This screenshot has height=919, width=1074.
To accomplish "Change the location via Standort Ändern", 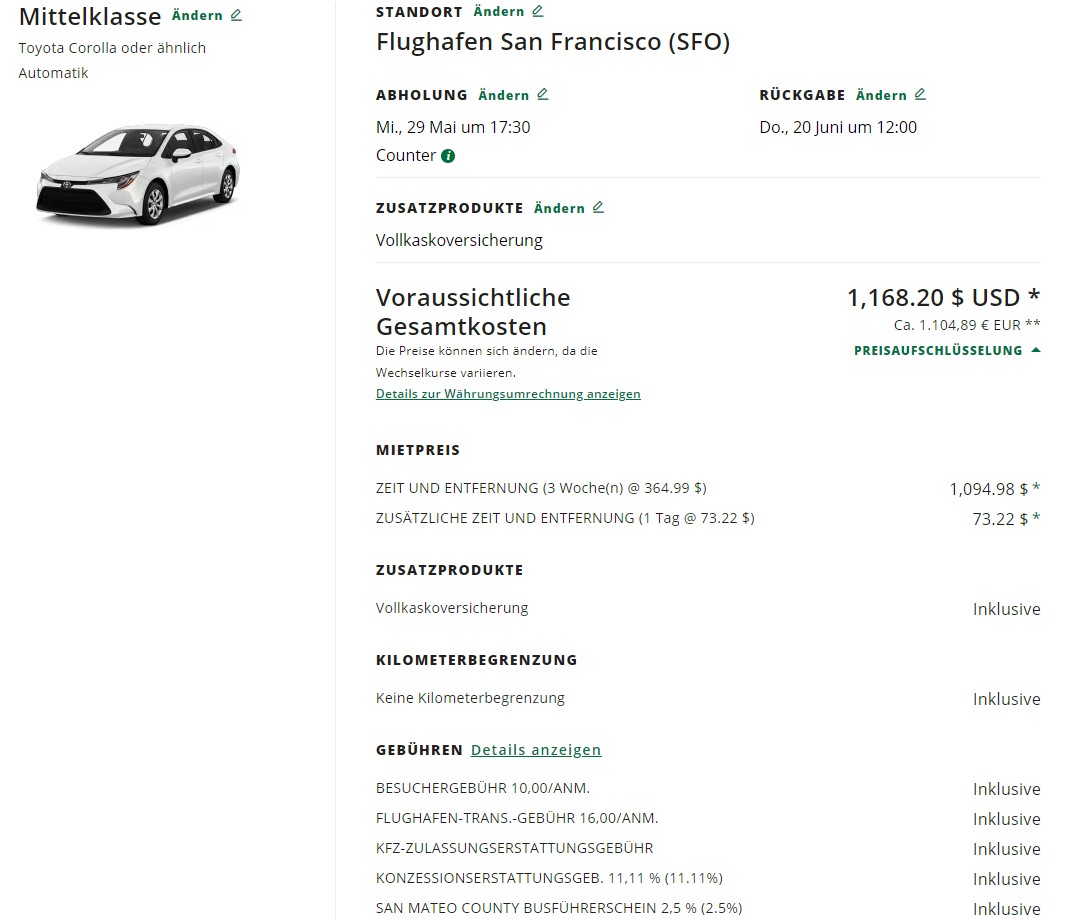I will pos(498,12).
